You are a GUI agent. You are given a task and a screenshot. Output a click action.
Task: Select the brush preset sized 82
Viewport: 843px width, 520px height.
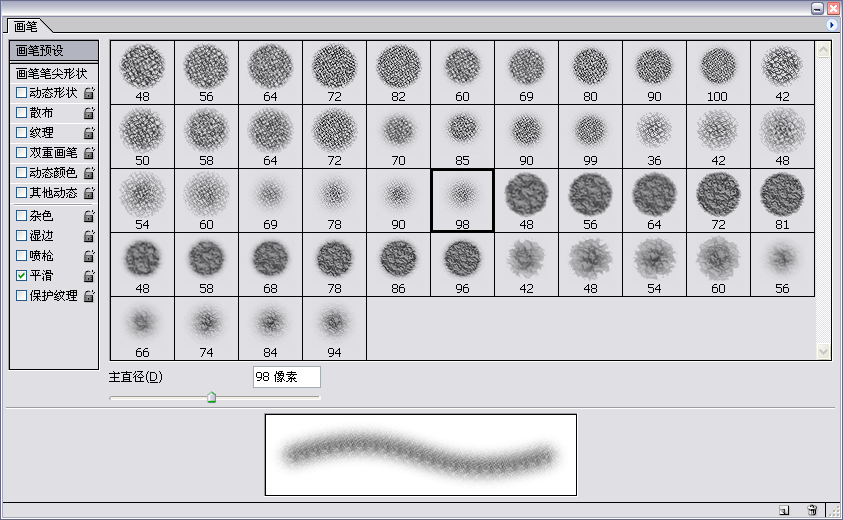[398, 73]
